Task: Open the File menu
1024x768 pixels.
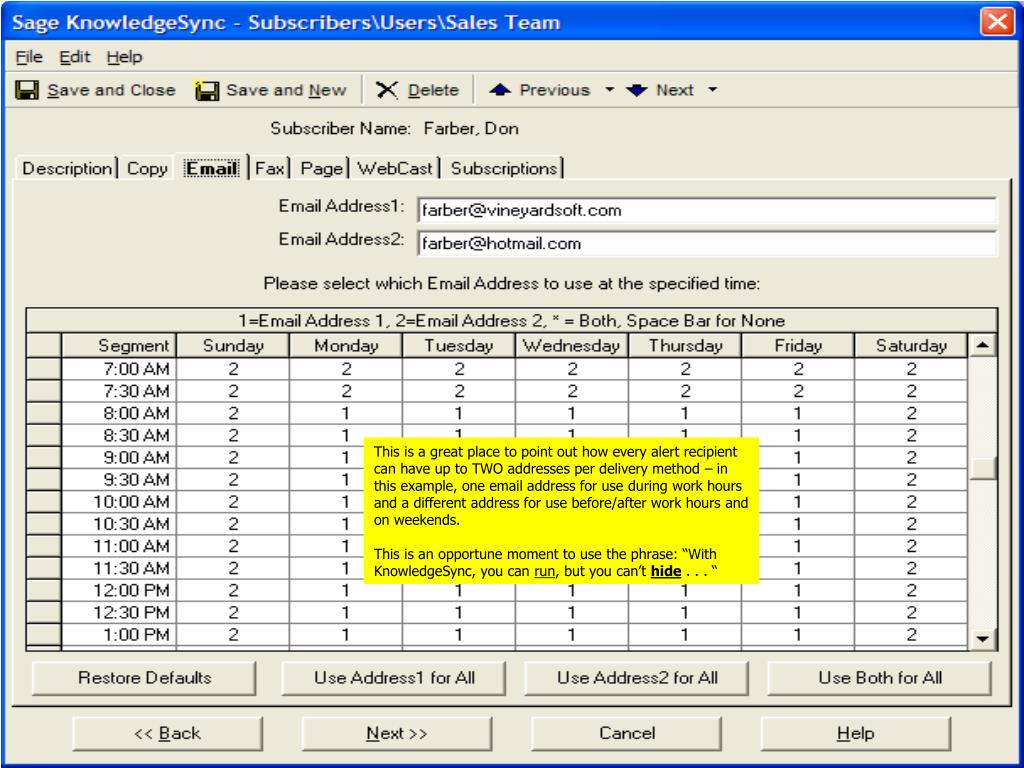Action: coord(29,57)
